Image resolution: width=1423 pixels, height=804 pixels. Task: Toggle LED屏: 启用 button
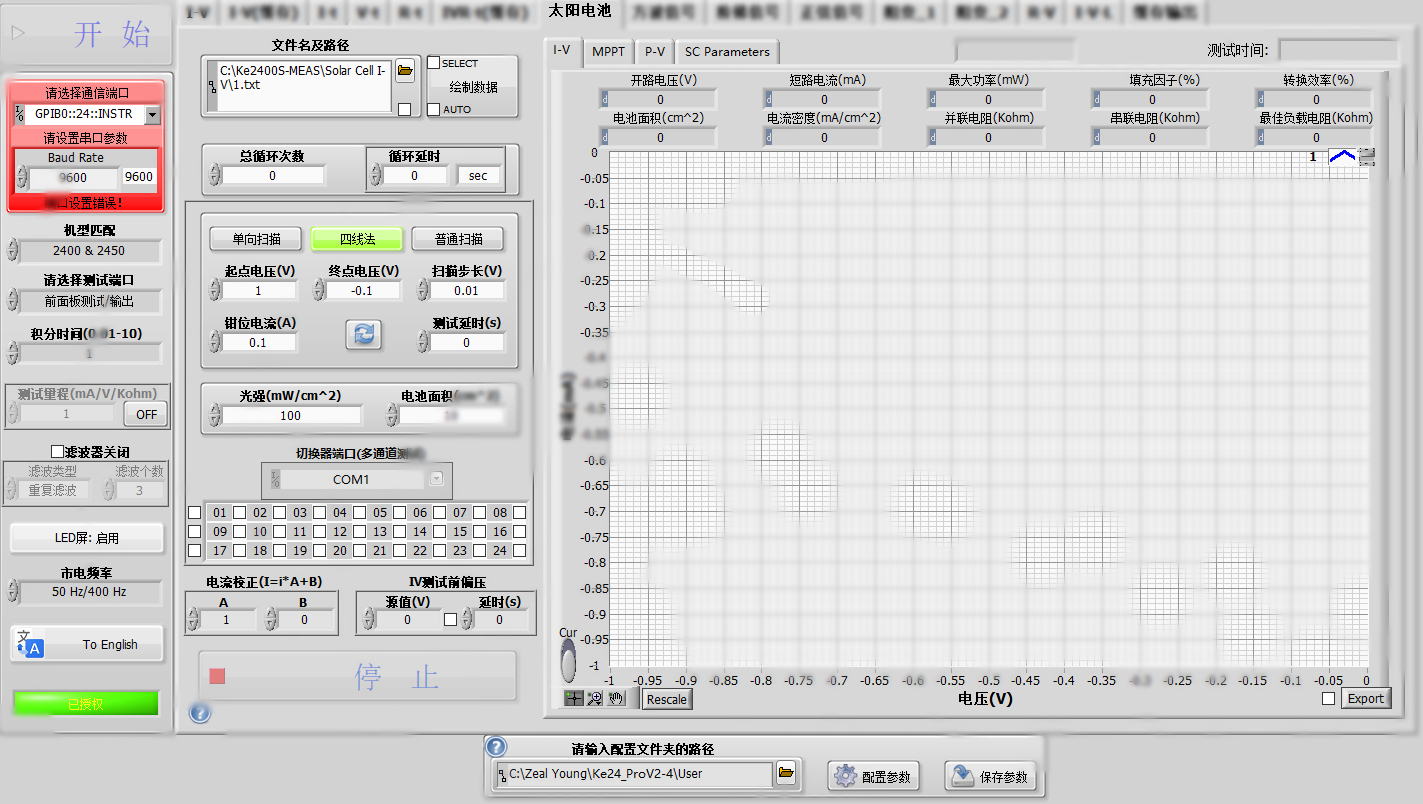(x=87, y=538)
